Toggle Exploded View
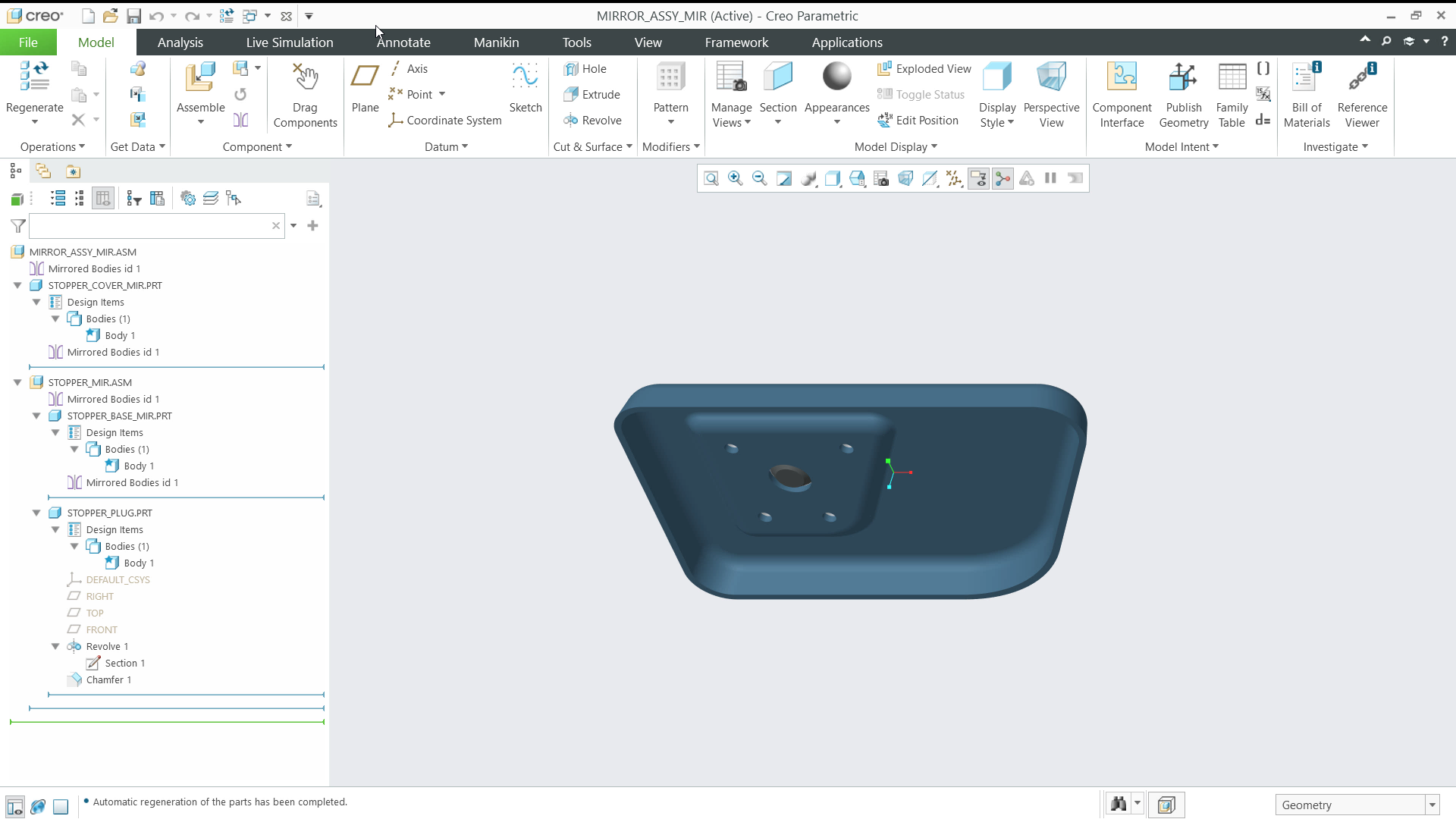The width and height of the screenshot is (1456, 819). [924, 69]
